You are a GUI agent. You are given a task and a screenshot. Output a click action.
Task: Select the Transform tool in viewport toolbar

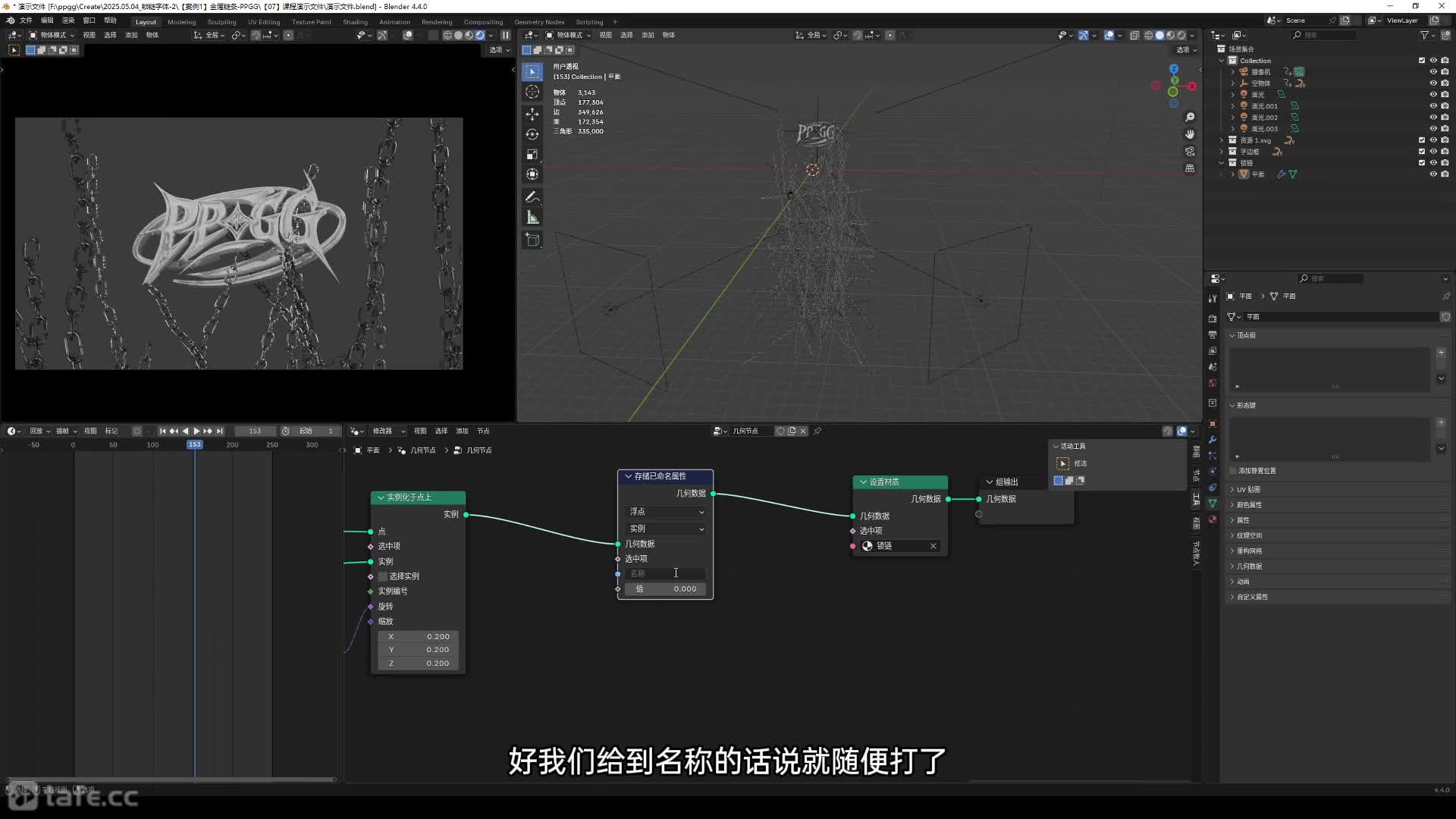point(532,174)
